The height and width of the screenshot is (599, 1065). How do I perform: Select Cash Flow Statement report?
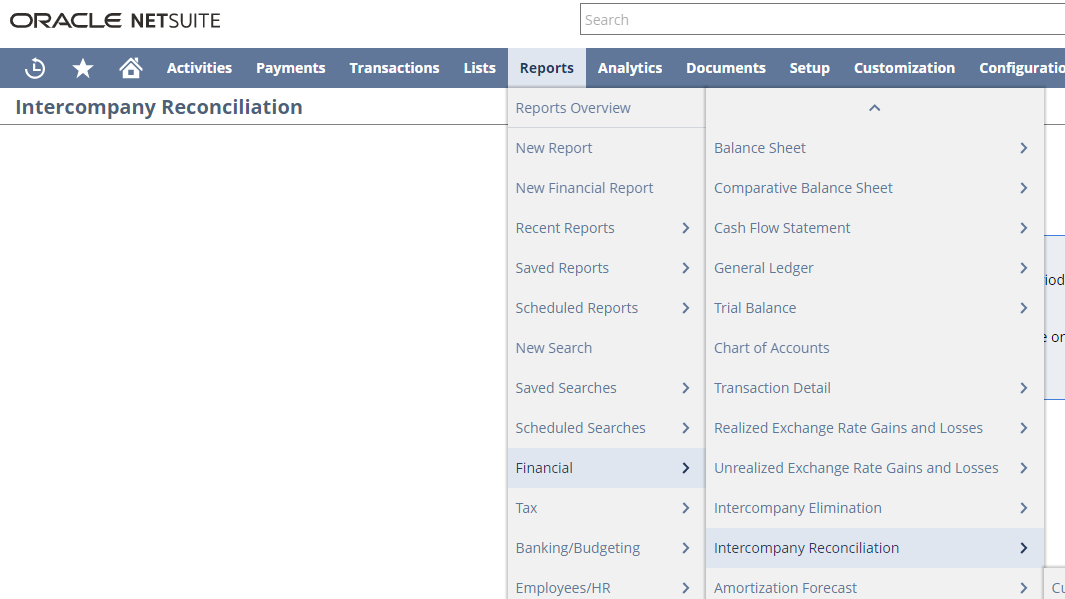(x=782, y=227)
